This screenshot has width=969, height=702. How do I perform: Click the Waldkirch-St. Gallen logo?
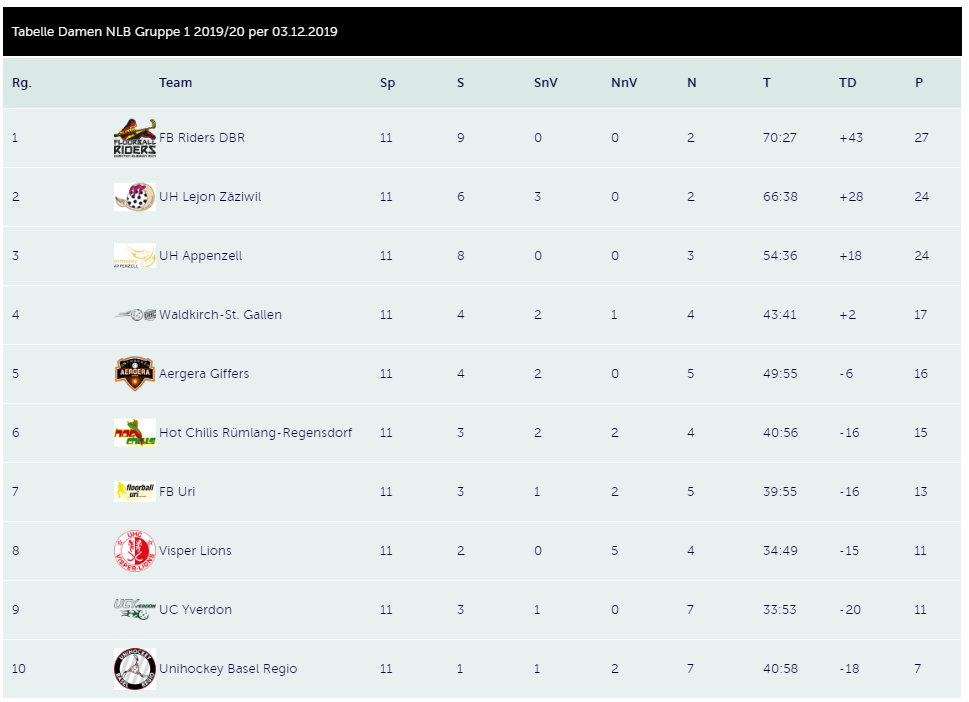pyautogui.click(x=134, y=315)
